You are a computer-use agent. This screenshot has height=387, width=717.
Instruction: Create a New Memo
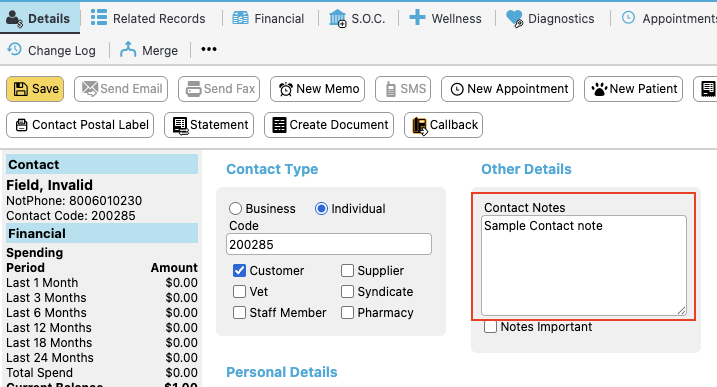317,89
